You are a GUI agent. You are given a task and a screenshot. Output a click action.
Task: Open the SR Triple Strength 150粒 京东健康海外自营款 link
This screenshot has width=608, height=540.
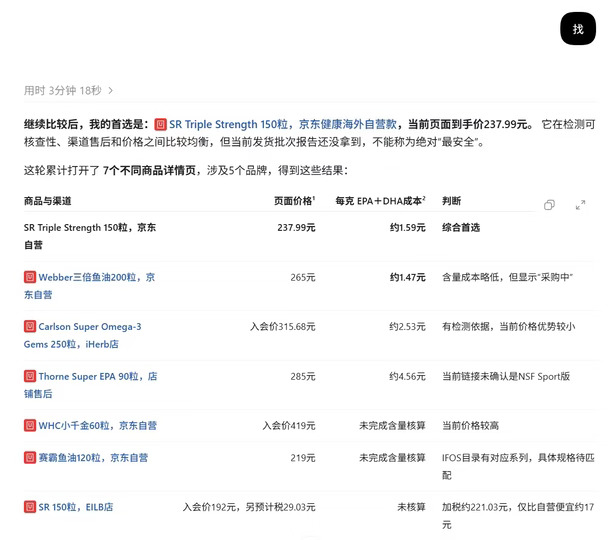tap(283, 124)
